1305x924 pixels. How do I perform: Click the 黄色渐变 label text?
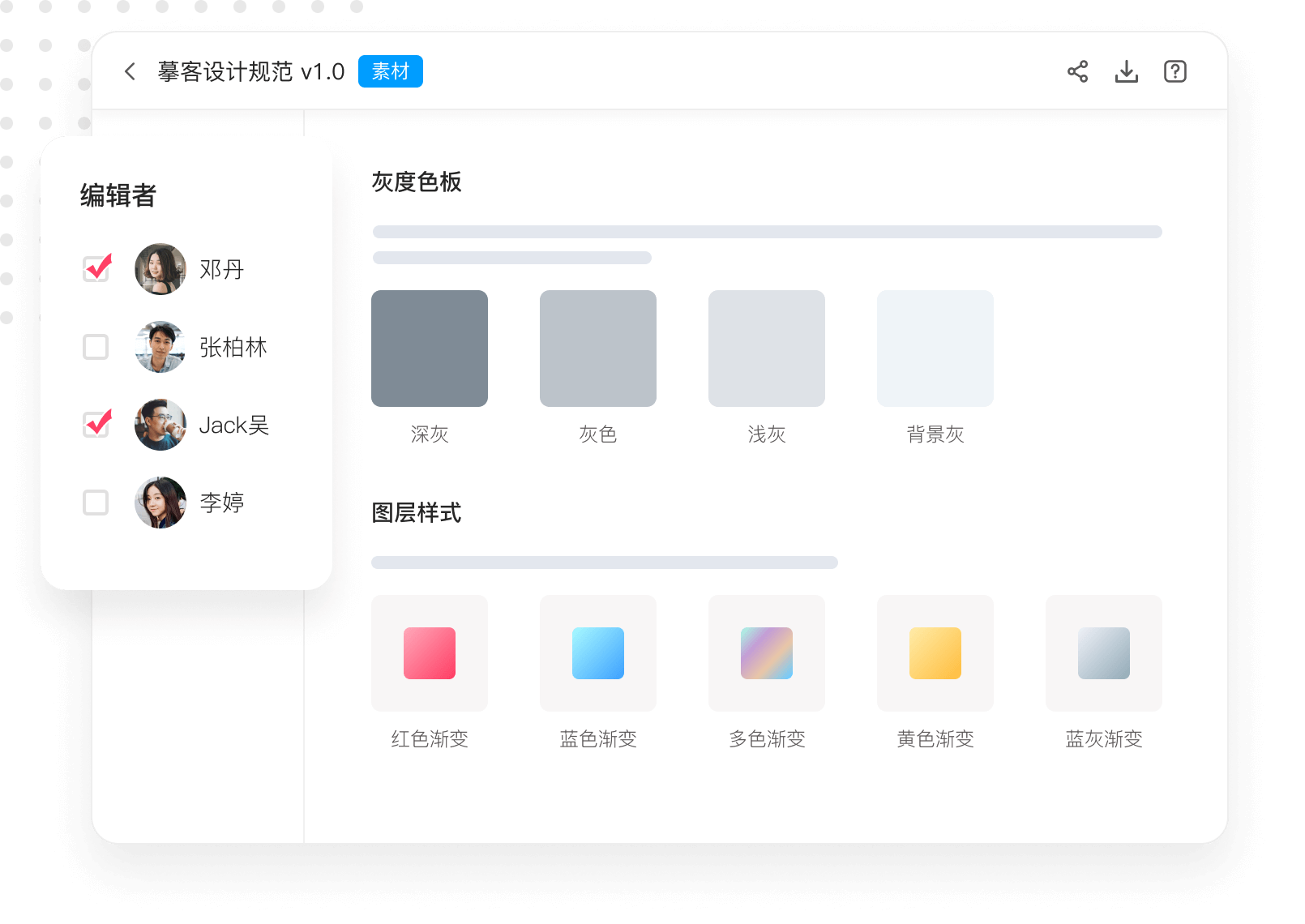[935, 739]
